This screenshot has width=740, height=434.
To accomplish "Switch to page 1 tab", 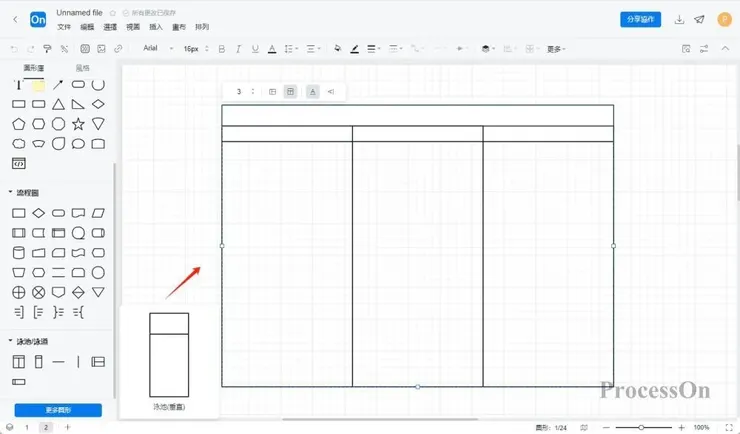I will pyautogui.click(x=27, y=427).
